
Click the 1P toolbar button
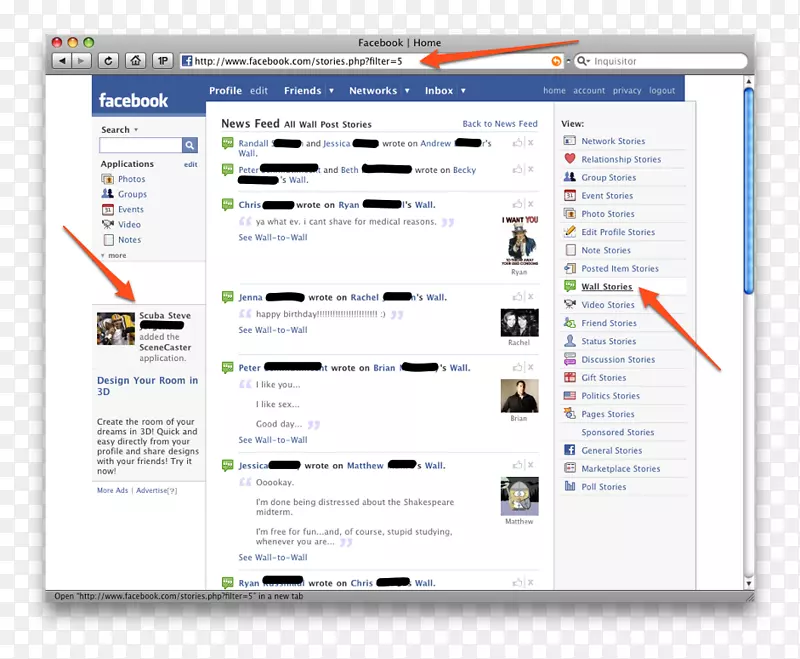click(x=163, y=61)
